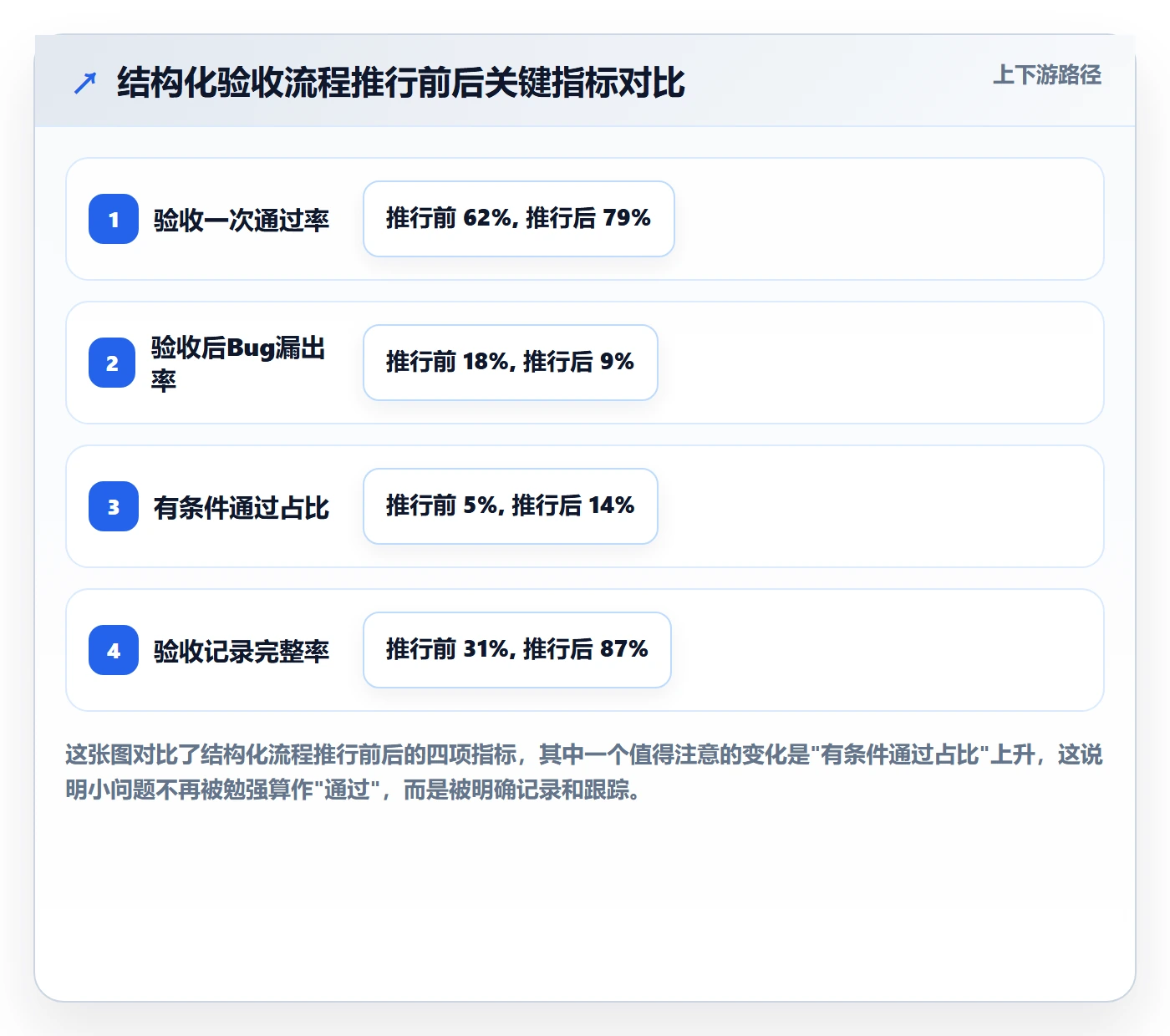This screenshot has height=1036, width=1170.
Task: Select the 推行前 31%, 推行后 87% value box
Action: point(517,650)
